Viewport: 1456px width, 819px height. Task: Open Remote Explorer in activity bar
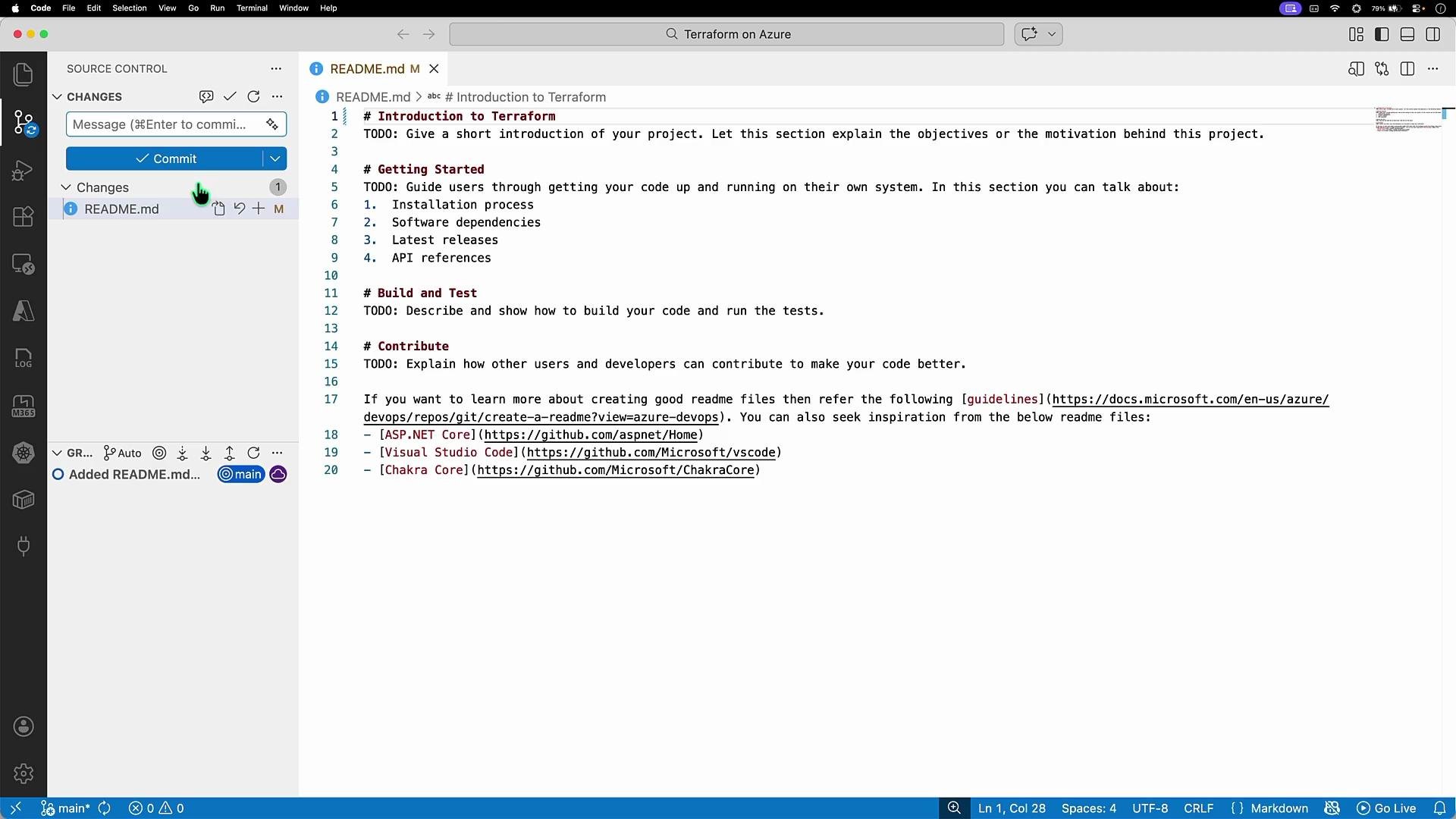pyautogui.click(x=24, y=264)
